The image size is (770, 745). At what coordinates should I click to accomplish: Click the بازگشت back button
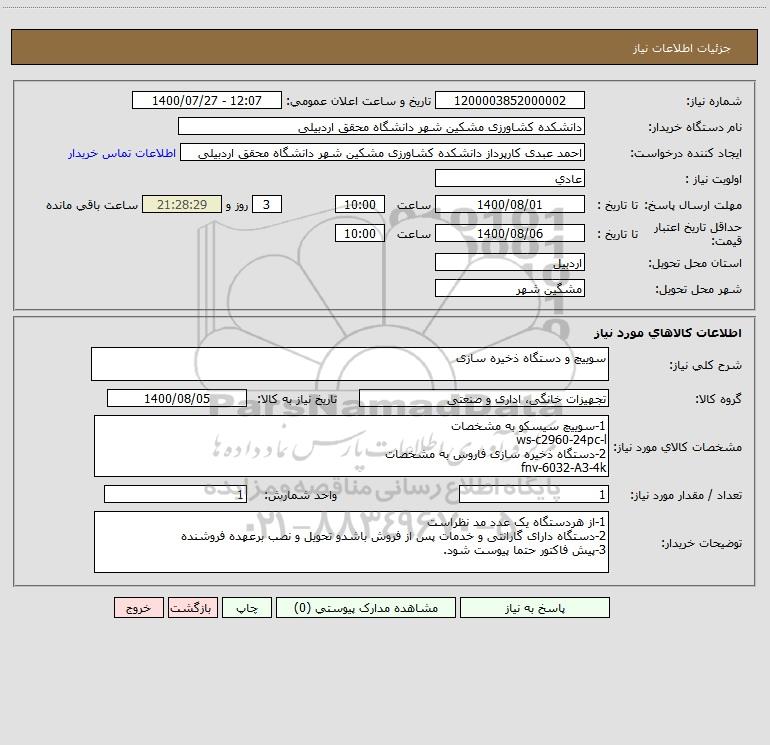[192, 608]
